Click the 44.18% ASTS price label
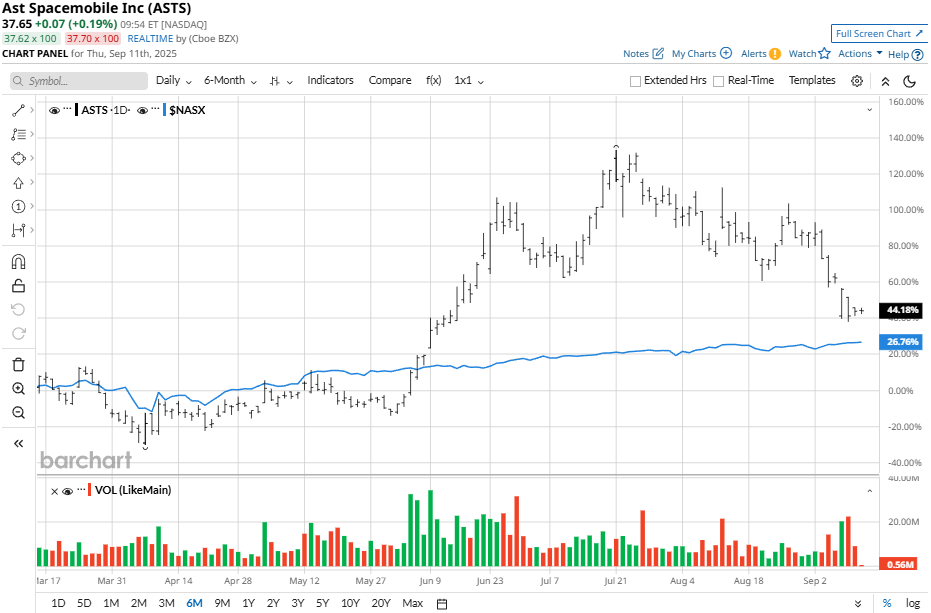 (x=901, y=310)
